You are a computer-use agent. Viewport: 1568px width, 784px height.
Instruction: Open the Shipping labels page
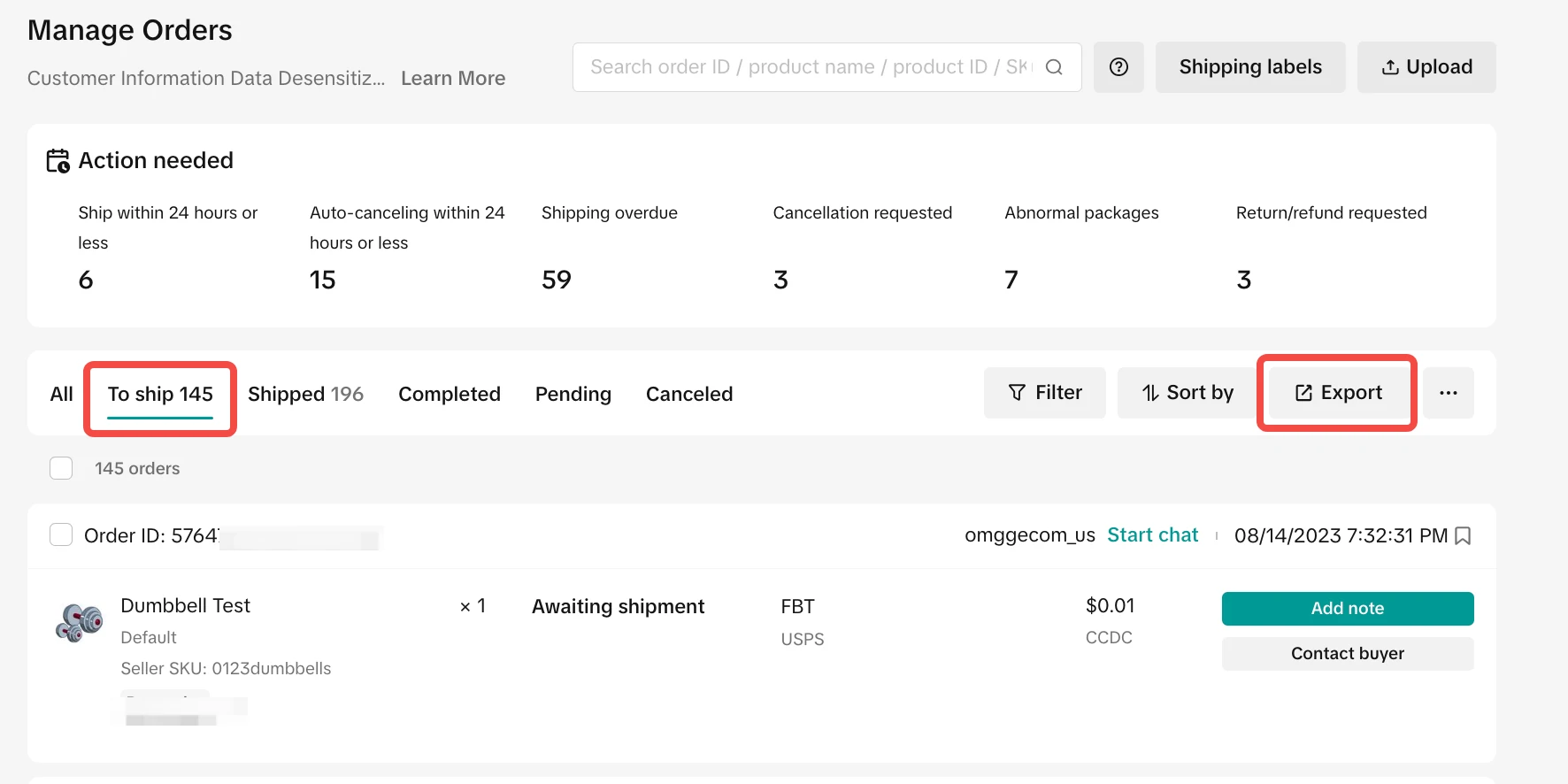click(1249, 67)
